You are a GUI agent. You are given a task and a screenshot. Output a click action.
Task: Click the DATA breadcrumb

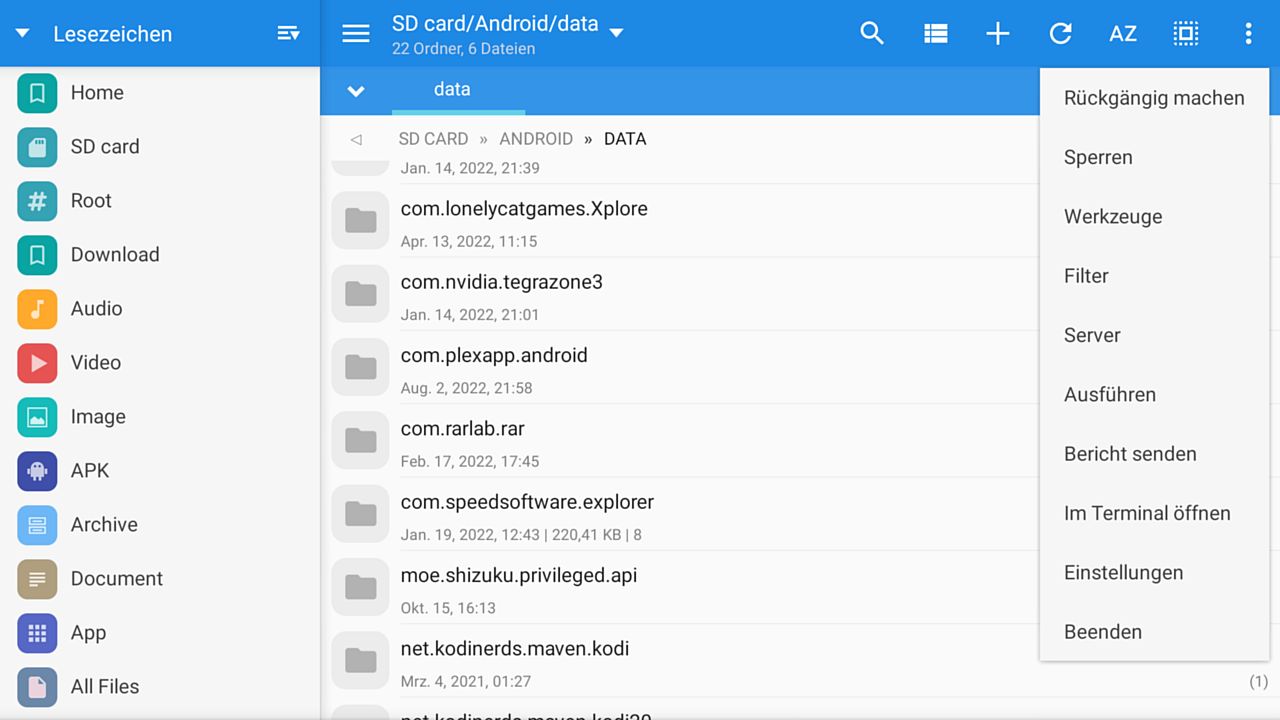625,139
